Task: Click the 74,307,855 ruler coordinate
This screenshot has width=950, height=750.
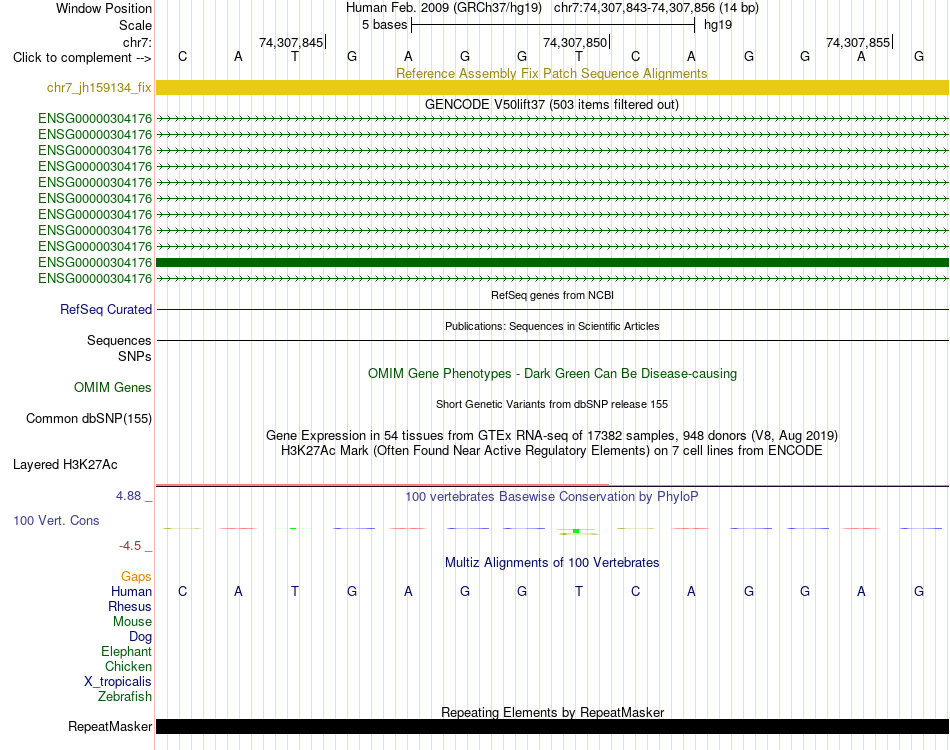Action: [858, 42]
